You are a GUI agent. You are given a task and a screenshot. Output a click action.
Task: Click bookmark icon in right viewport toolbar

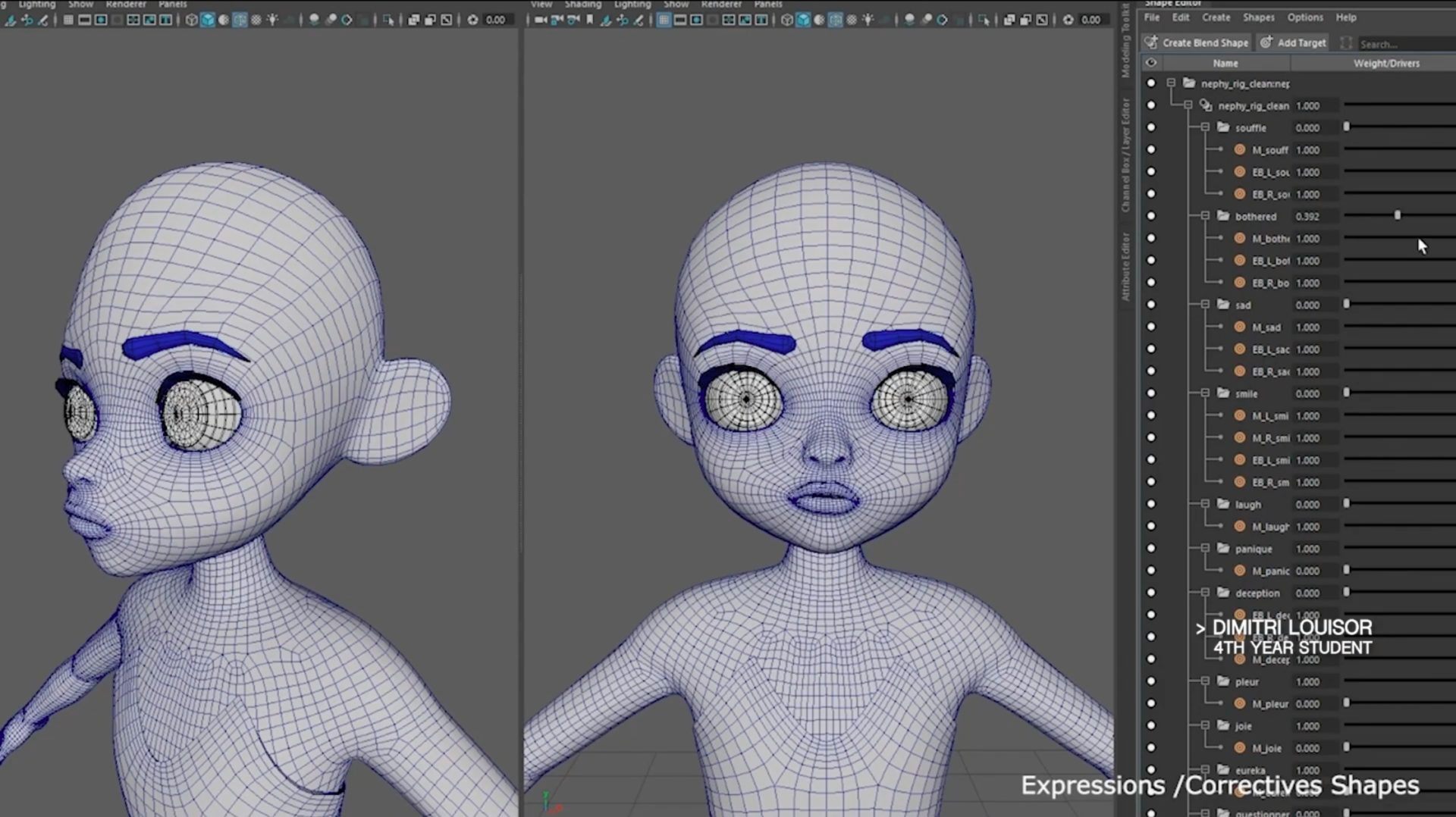[589, 20]
